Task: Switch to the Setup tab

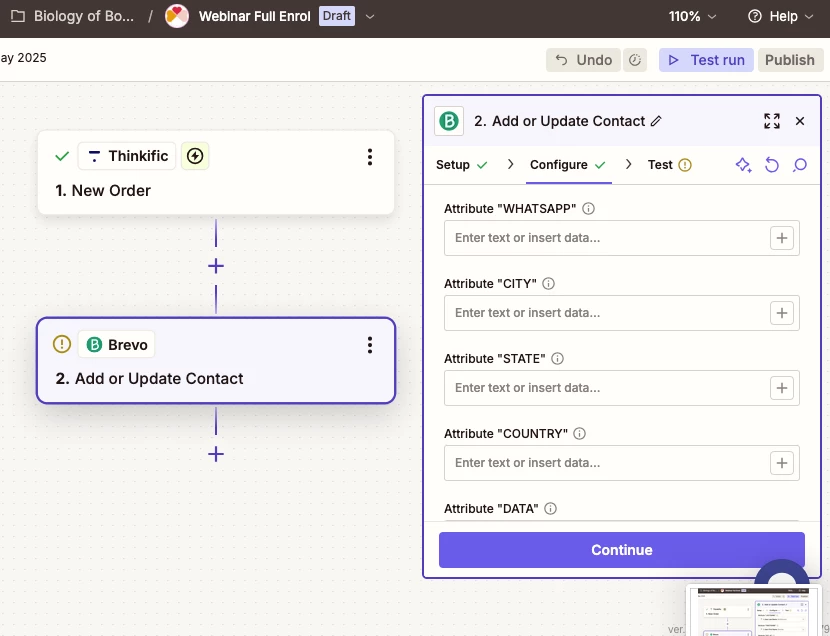Action: coord(461,165)
